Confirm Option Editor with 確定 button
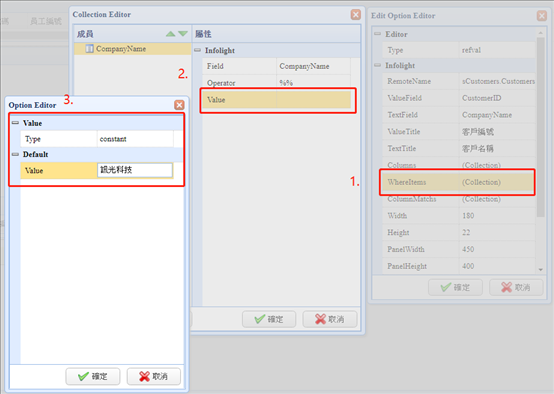554x394 pixels. click(93, 376)
